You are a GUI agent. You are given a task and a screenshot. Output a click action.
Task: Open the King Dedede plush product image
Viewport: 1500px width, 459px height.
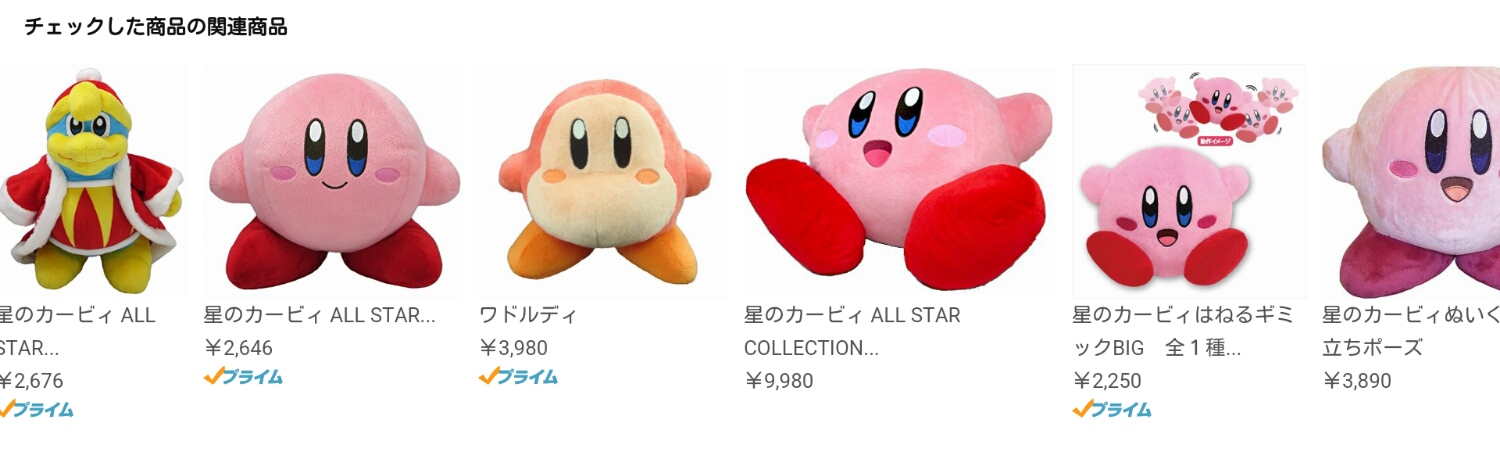93,181
